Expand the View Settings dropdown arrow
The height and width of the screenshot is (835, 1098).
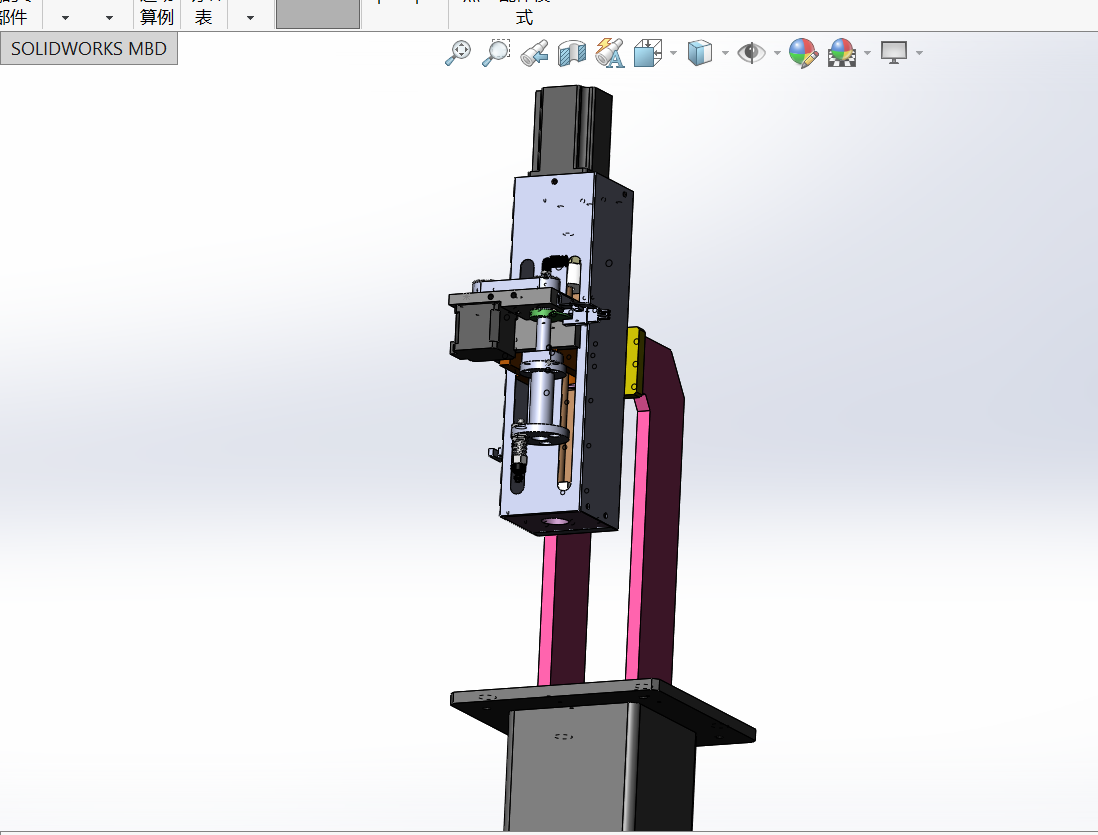[919, 53]
